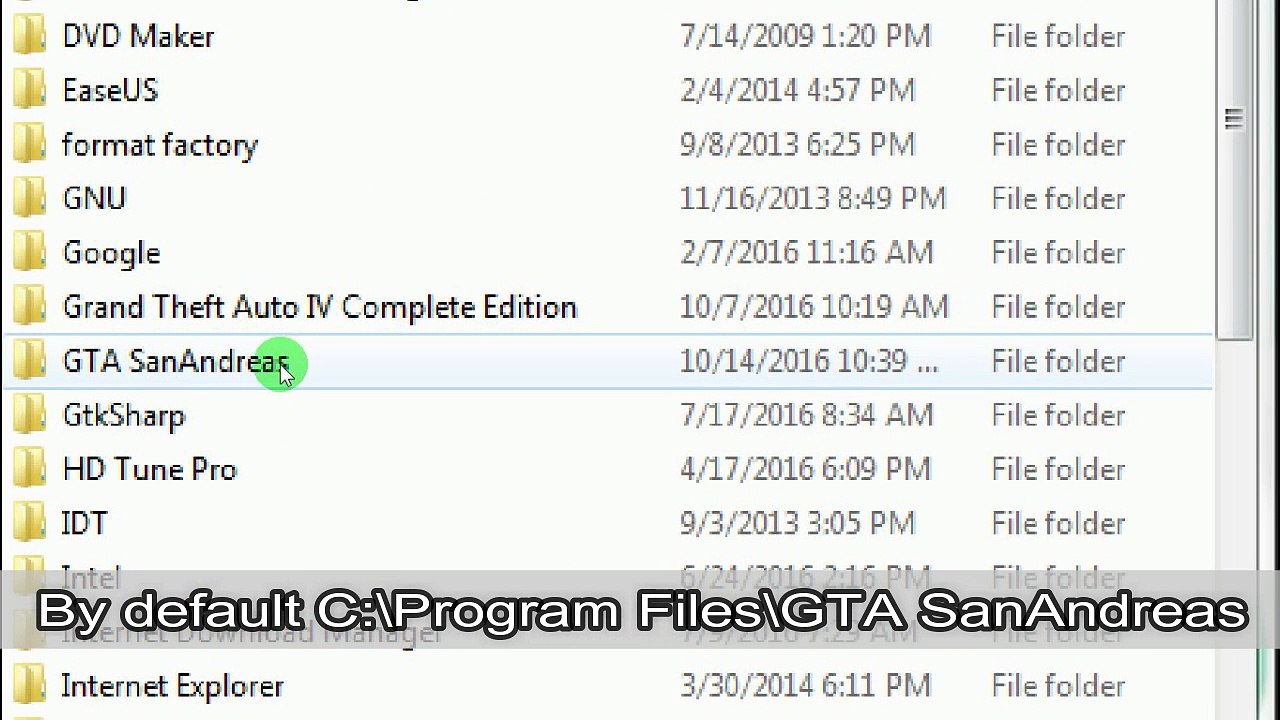Select the IDT folder icon
This screenshot has width=1280, height=720.
(29, 522)
